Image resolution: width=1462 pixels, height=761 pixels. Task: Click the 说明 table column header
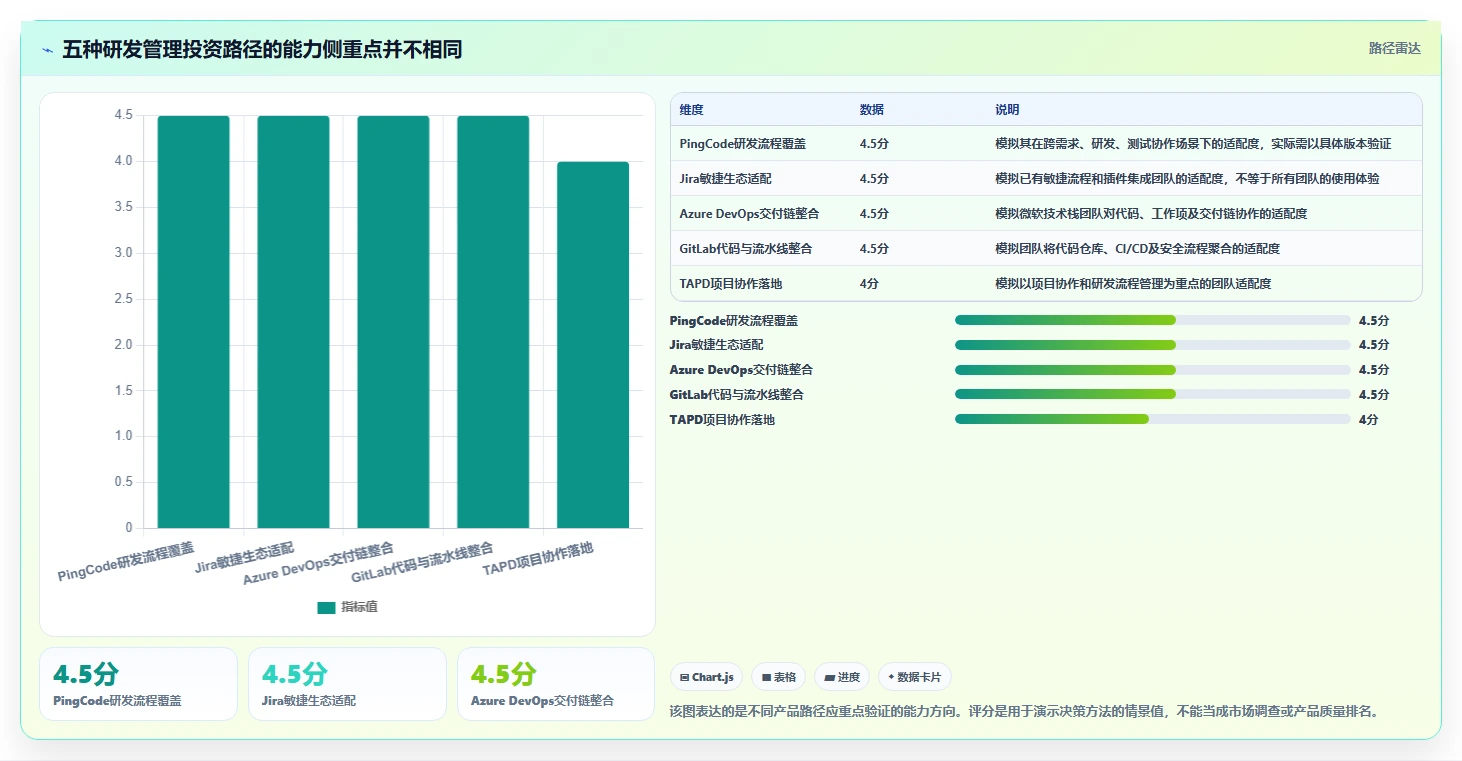[1007, 110]
